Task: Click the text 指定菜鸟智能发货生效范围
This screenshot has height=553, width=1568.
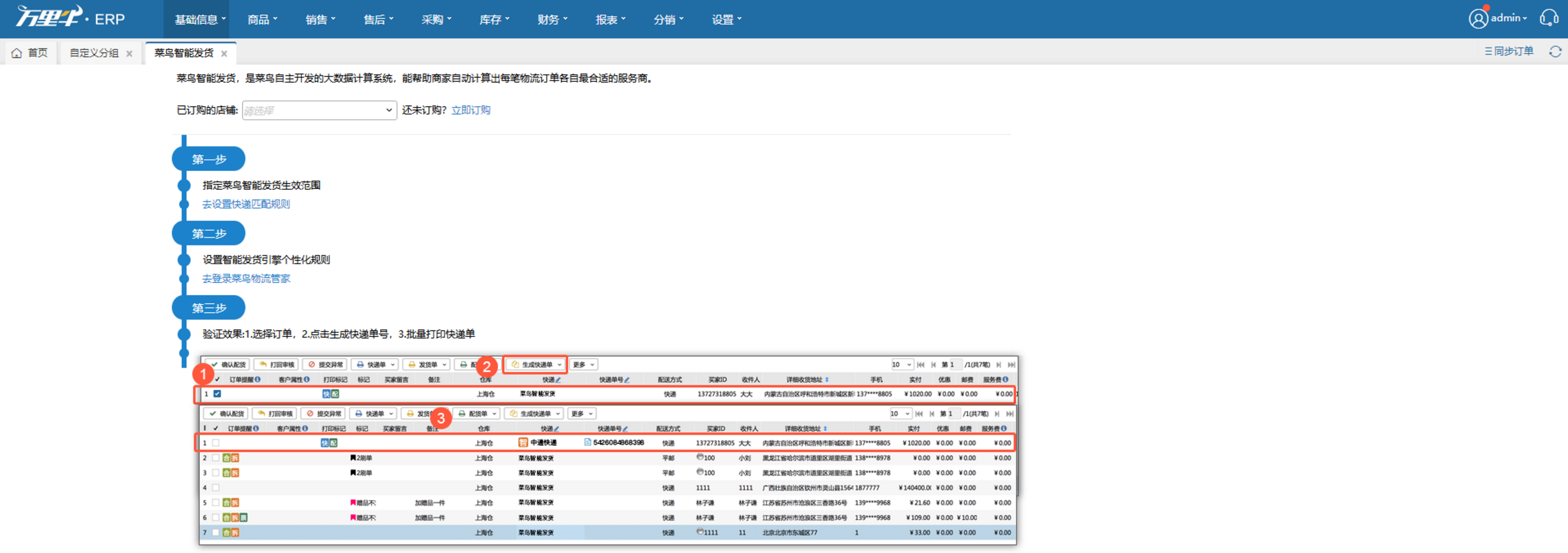Action: click(261, 185)
